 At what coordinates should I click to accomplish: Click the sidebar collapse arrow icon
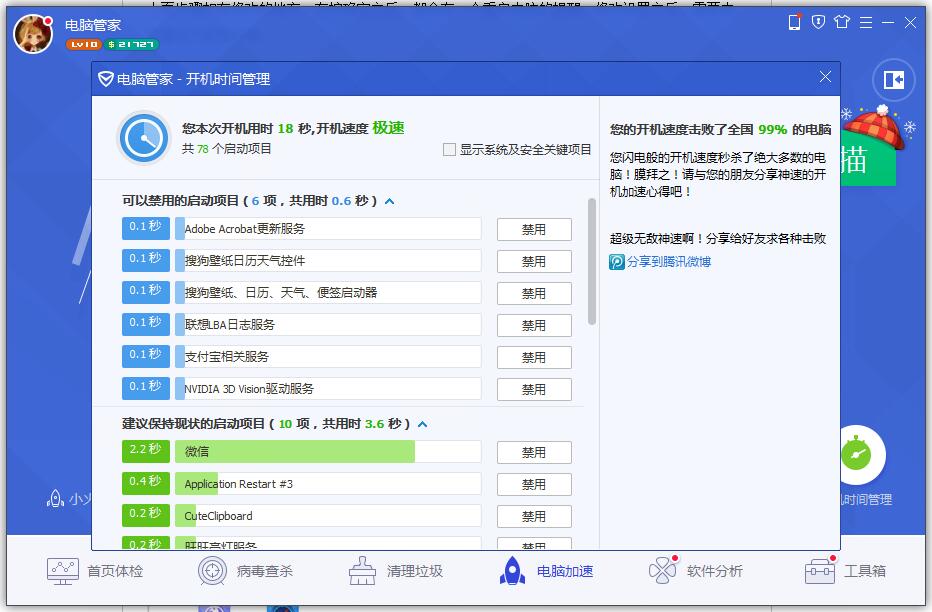coord(893,80)
